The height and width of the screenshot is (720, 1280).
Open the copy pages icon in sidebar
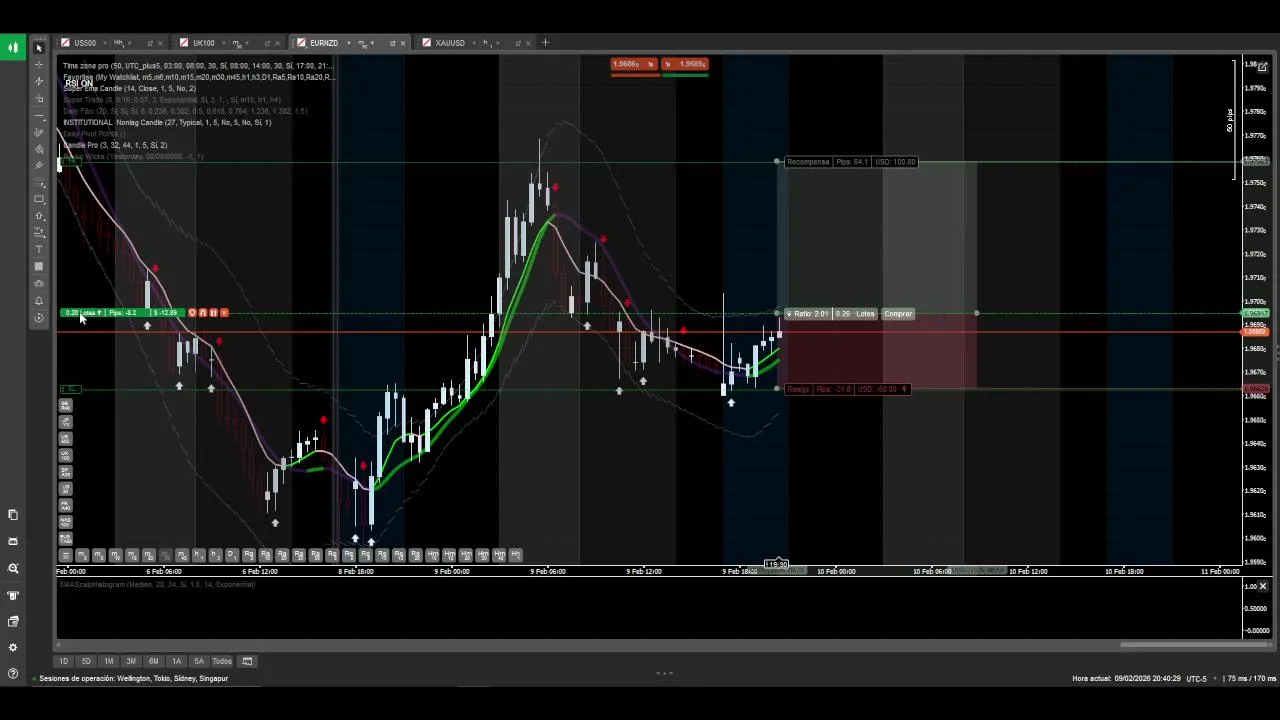point(13,514)
